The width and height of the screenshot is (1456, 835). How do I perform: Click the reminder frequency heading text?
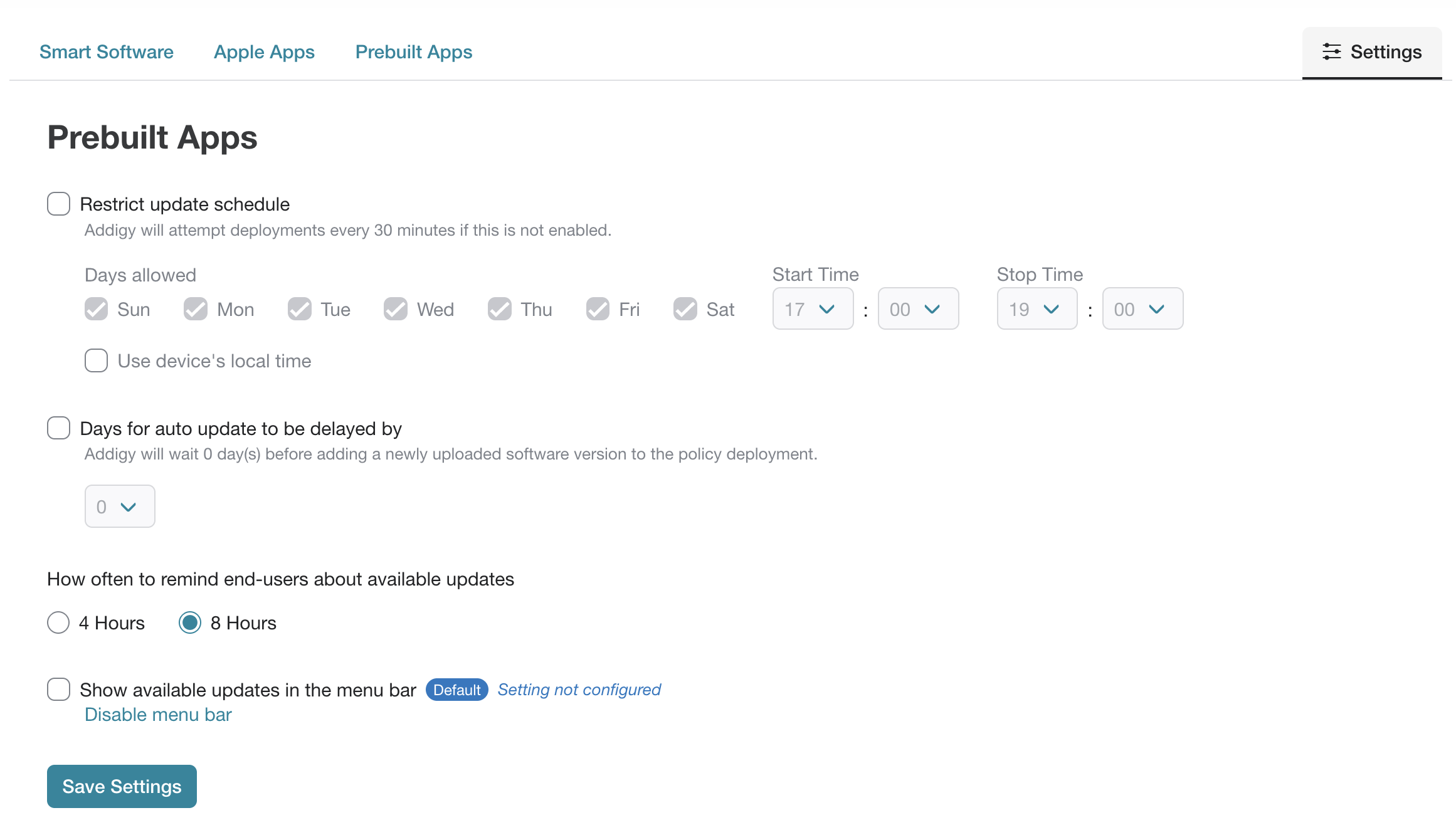[x=281, y=579]
